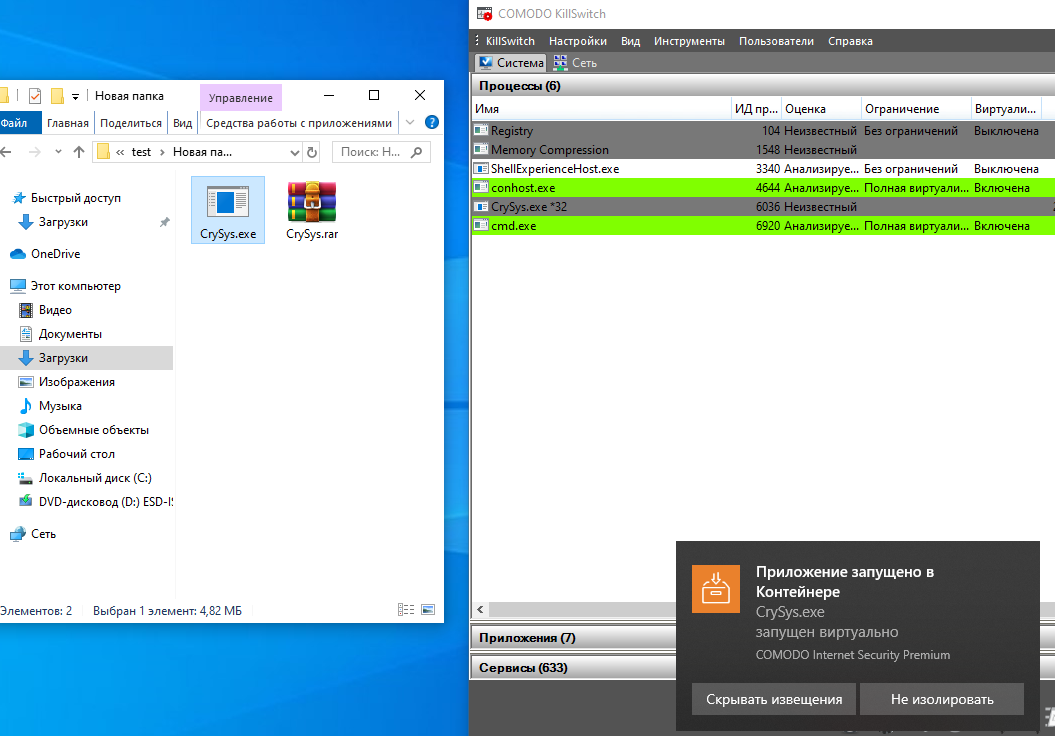
Task: Open the Пользователи menu
Action: pos(776,41)
